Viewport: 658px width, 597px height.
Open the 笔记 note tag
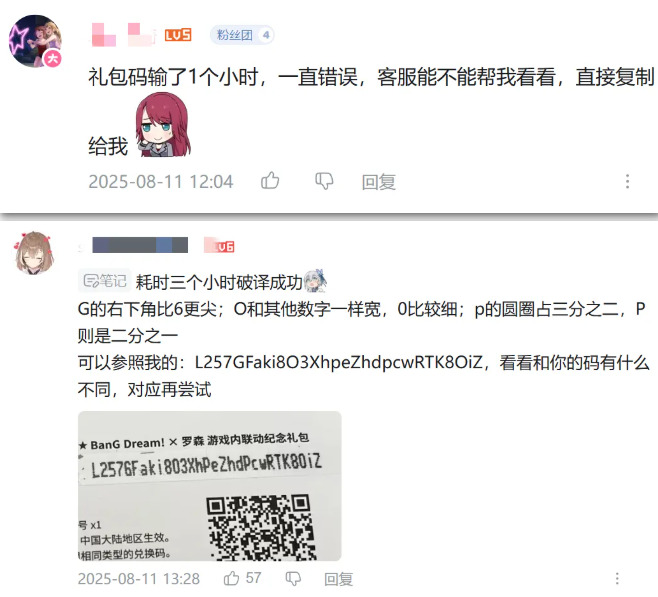pos(104,281)
